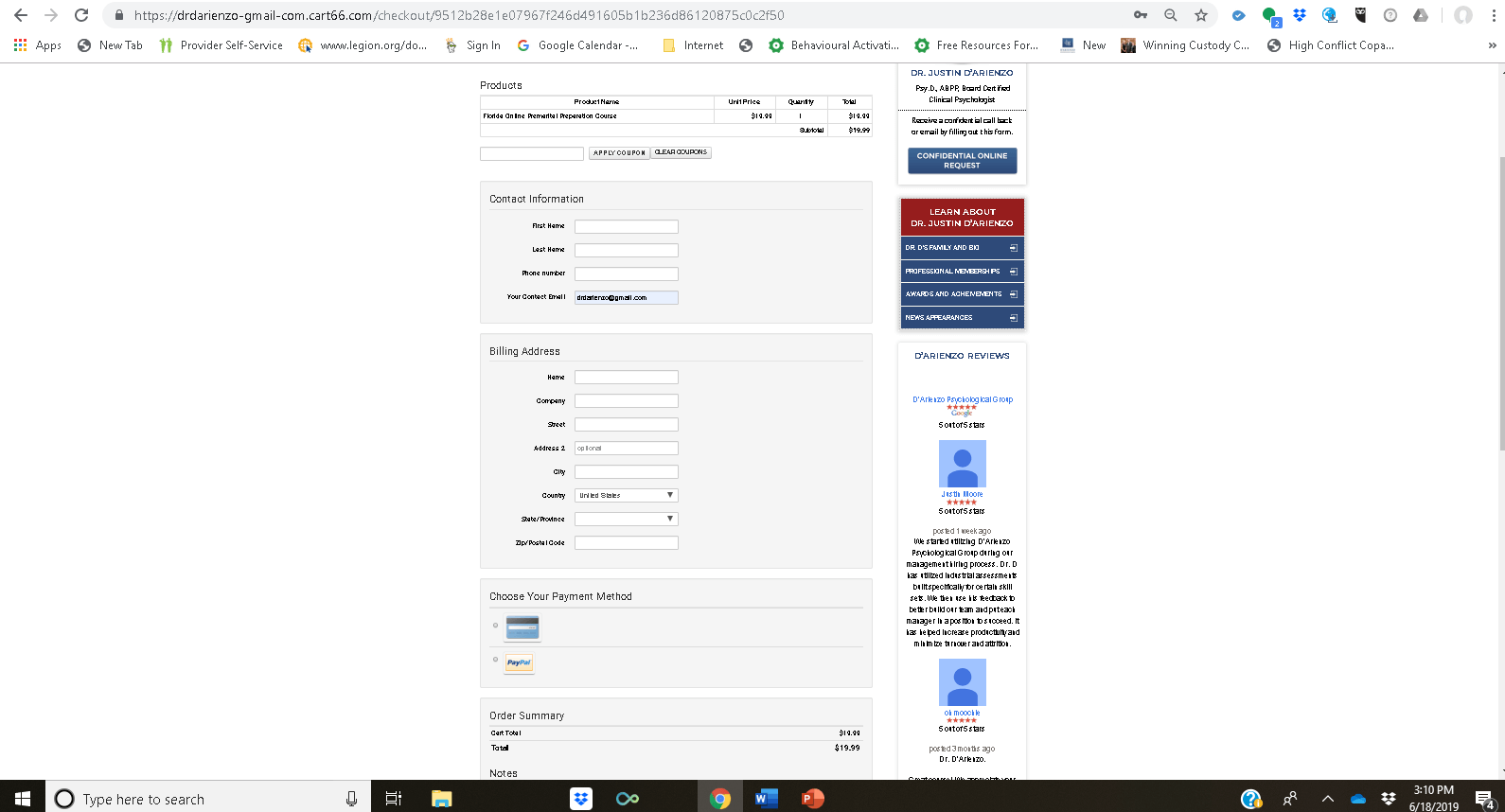The image size is (1505, 812).
Task: Click arrow icon beside News Appearances
Action: pos(1013,318)
